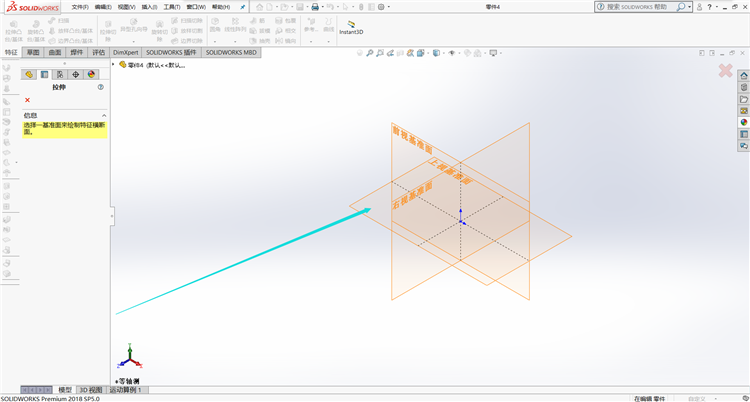Switch to PropertyManager tab icon
Viewport: 750px width, 402px height.
(x=44, y=74)
